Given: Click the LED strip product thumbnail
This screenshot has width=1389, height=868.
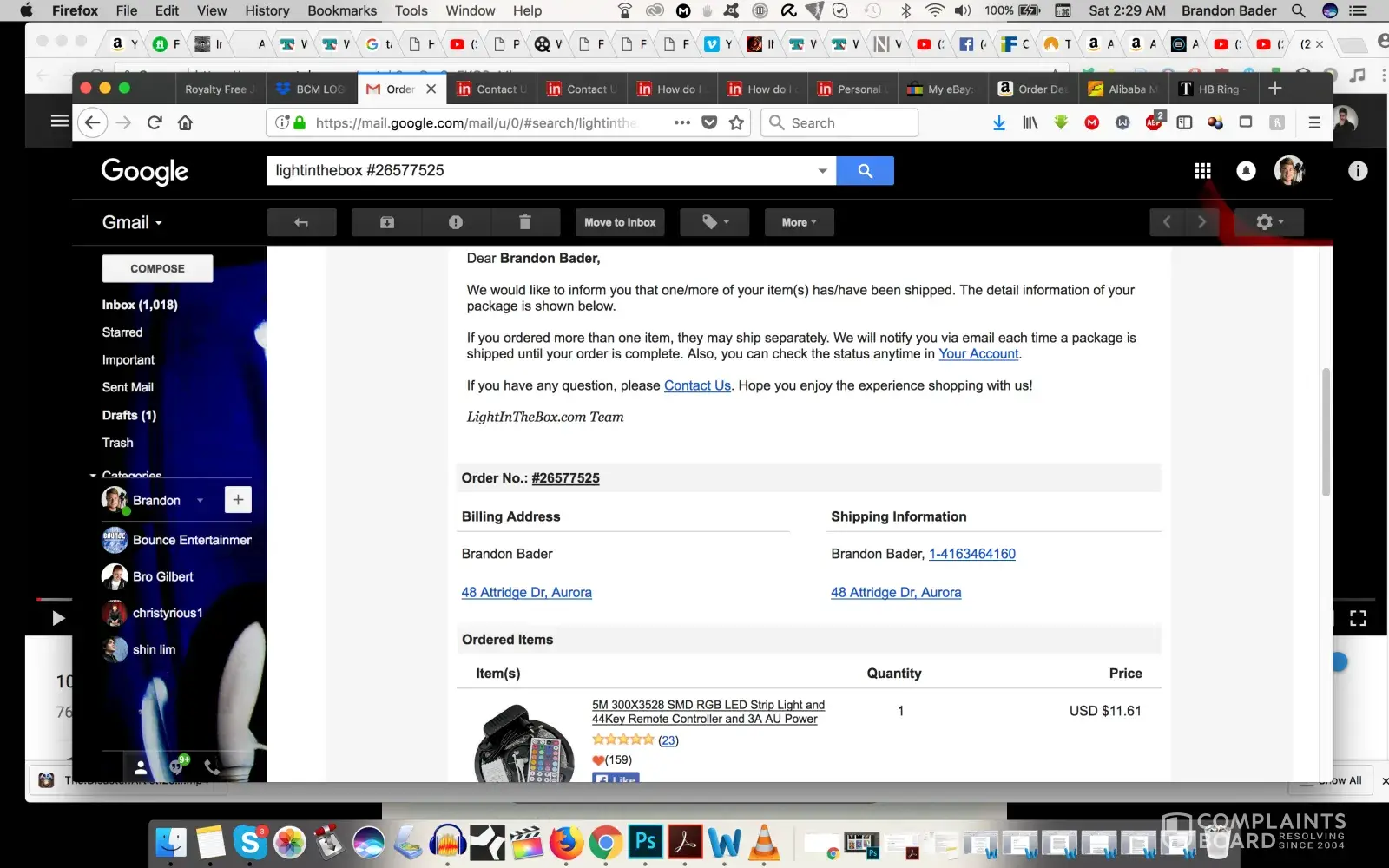Looking at the screenshot, I should click(x=523, y=743).
